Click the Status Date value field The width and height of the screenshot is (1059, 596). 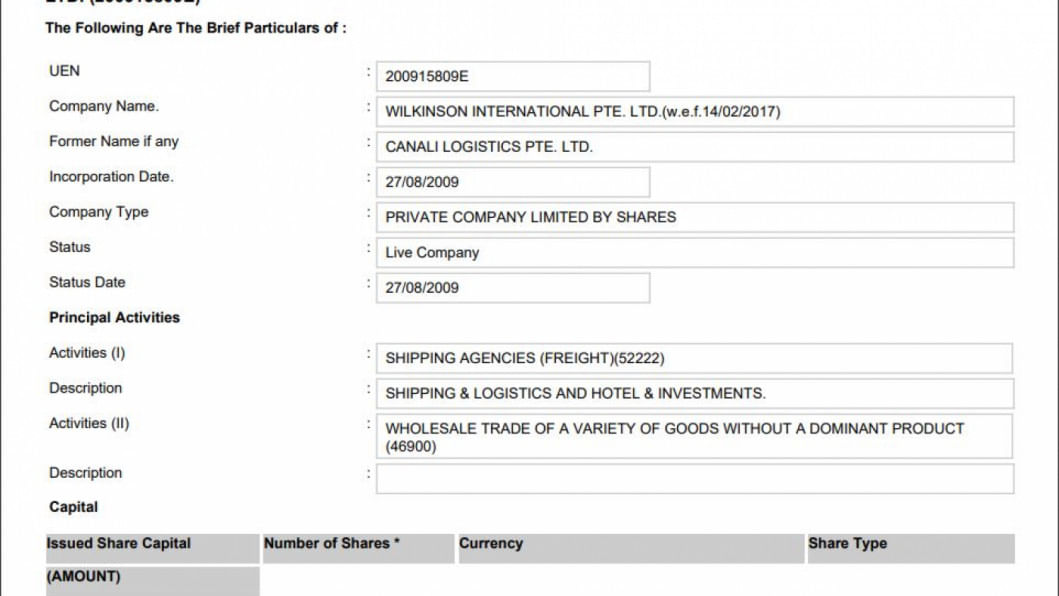[x=512, y=288]
